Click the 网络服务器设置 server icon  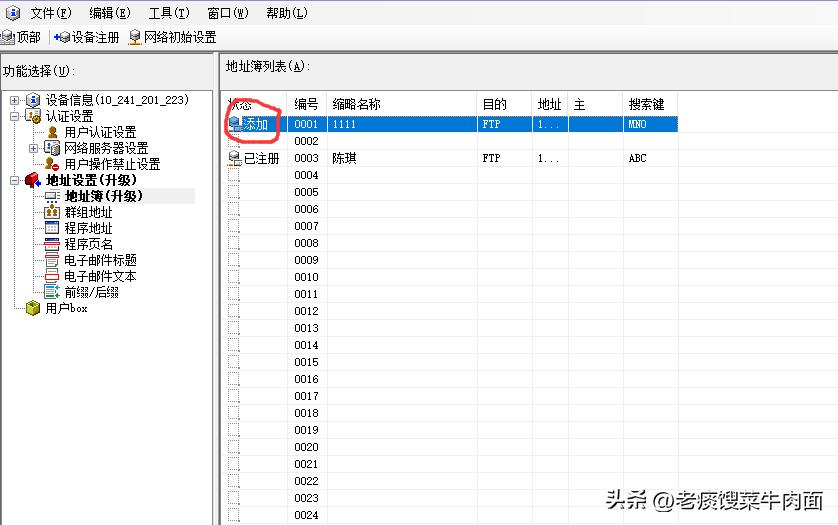(52, 148)
